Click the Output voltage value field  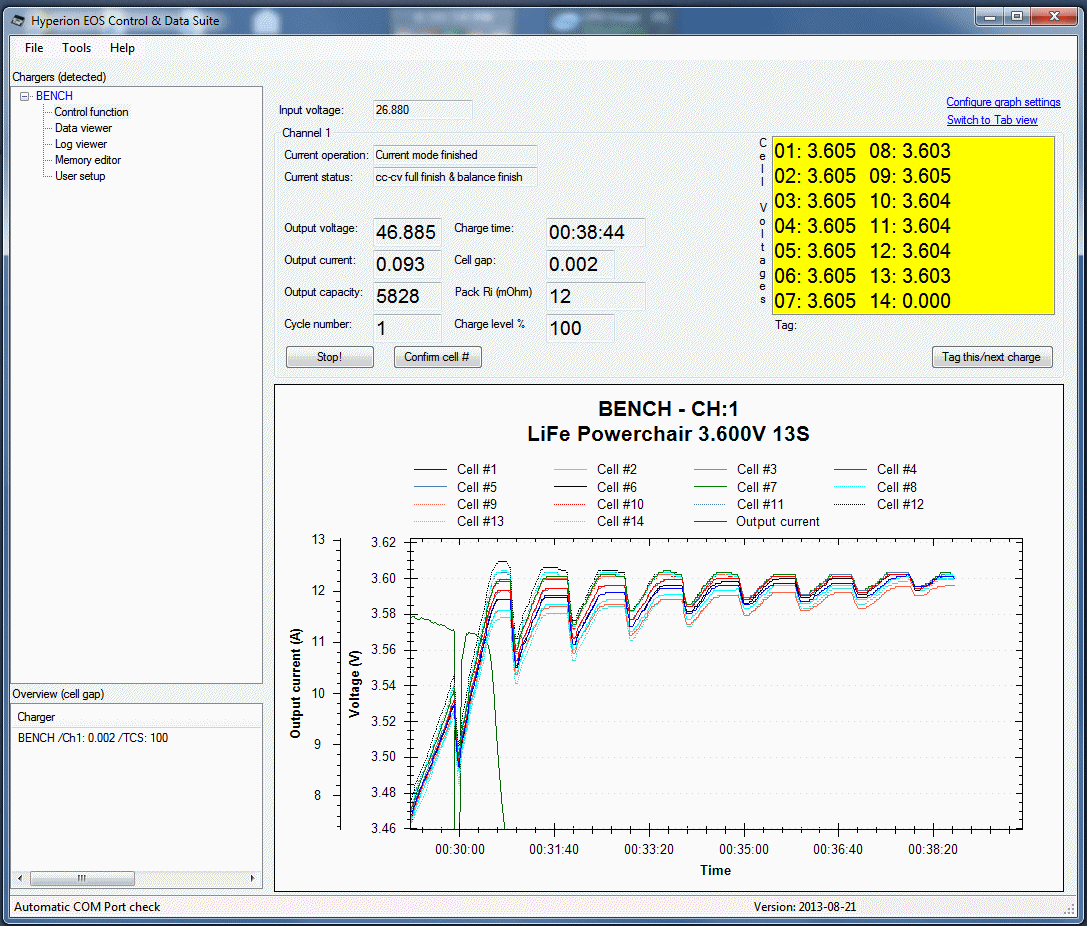[406, 232]
